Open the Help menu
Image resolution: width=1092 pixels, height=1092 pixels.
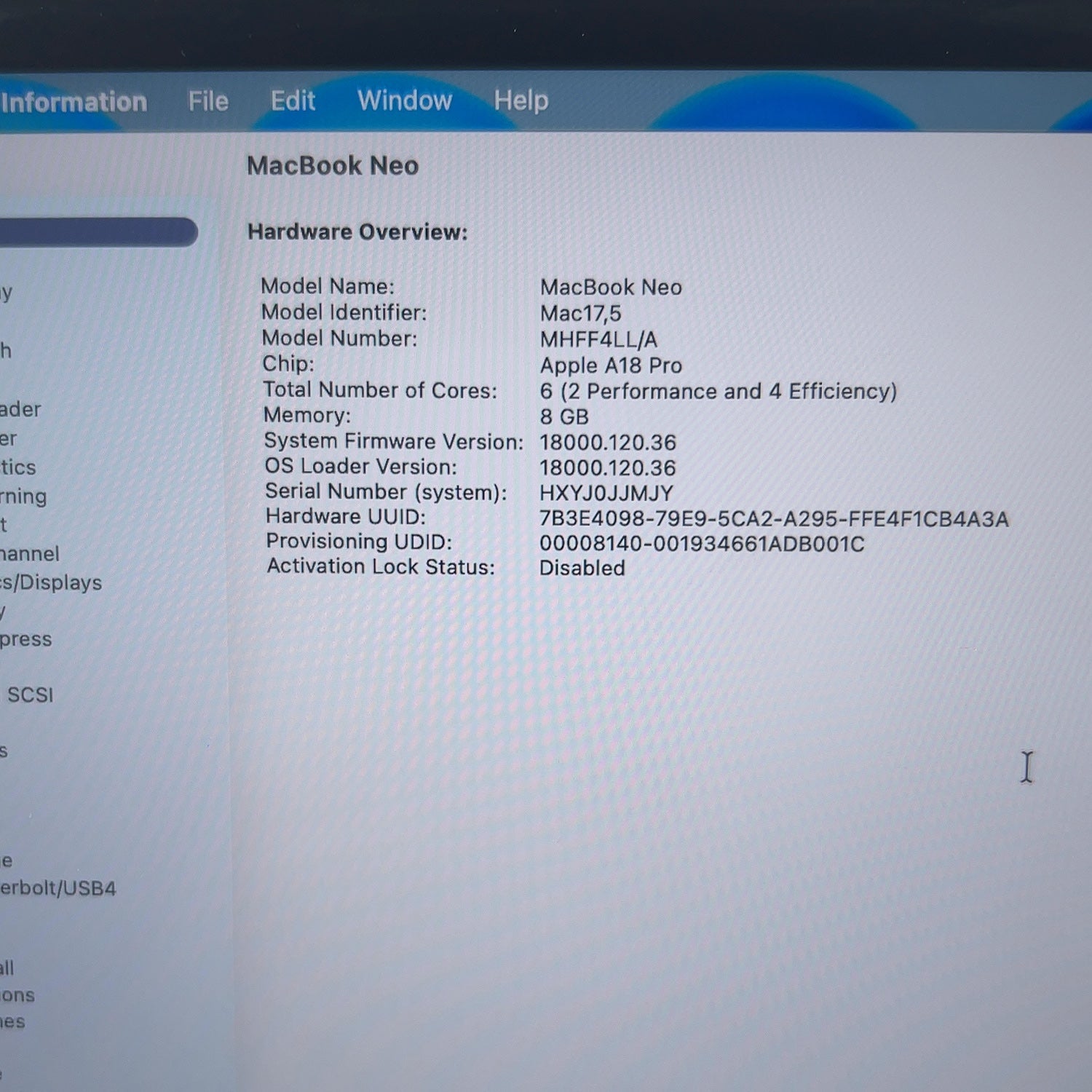[x=521, y=100]
